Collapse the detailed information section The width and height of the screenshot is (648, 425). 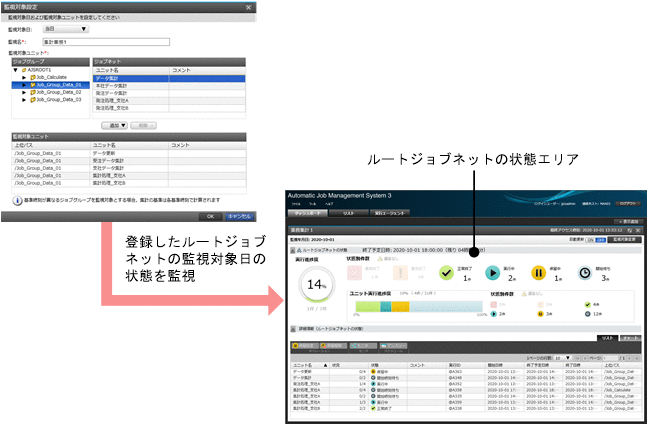click(293, 329)
